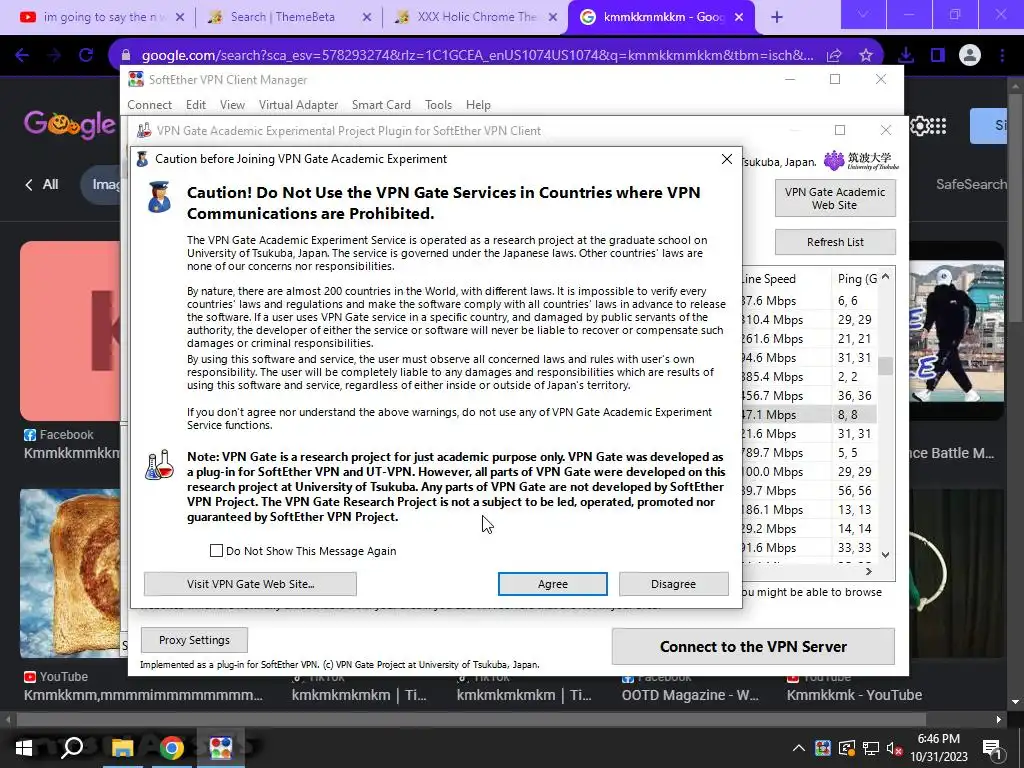The height and width of the screenshot is (768, 1024).
Task: Select the 37.6 Mbps server row
Action: click(x=808, y=300)
